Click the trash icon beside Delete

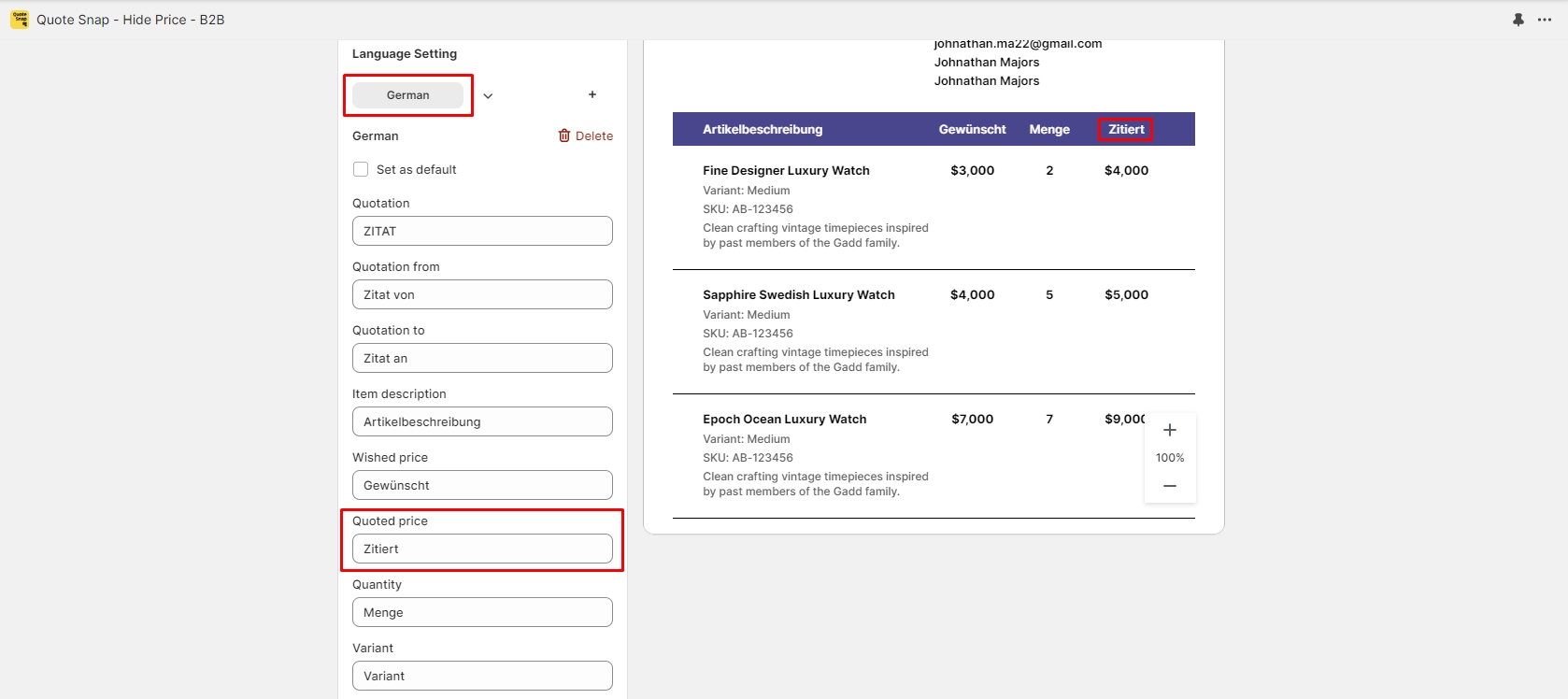tap(564, 136)
